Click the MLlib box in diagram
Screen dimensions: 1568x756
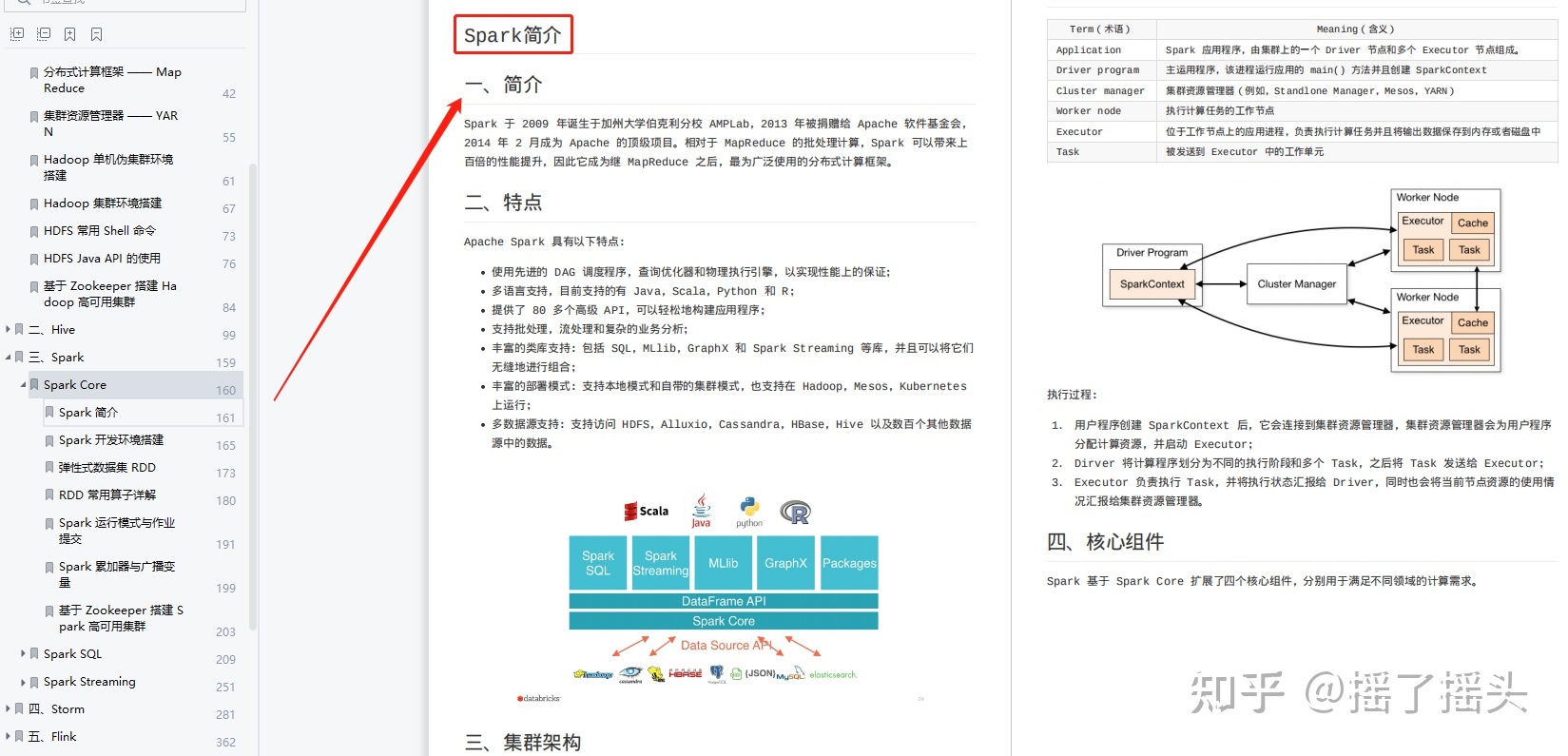coord(723,563)
